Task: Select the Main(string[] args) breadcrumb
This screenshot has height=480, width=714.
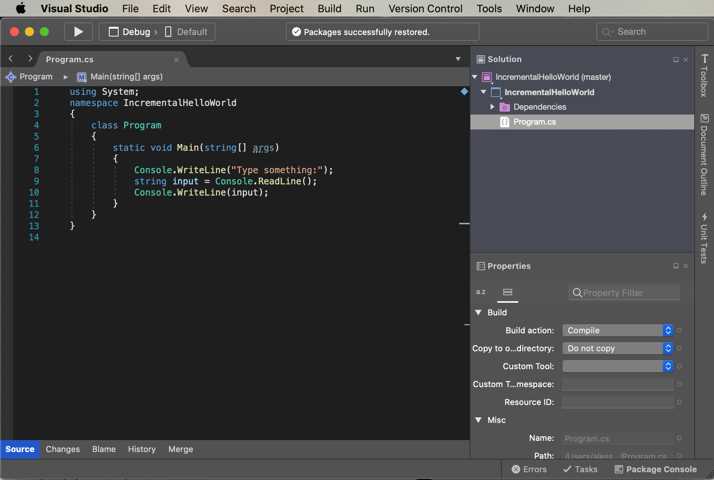Action: coord(120,77)
